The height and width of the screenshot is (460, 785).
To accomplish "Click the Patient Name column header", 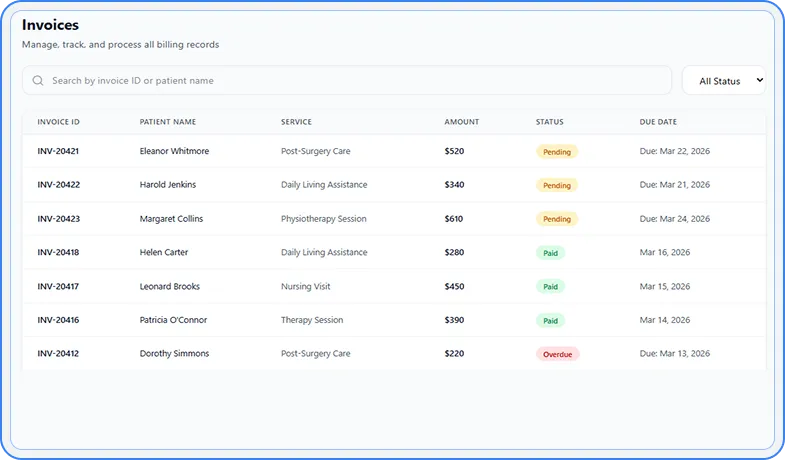I will 167,122.
